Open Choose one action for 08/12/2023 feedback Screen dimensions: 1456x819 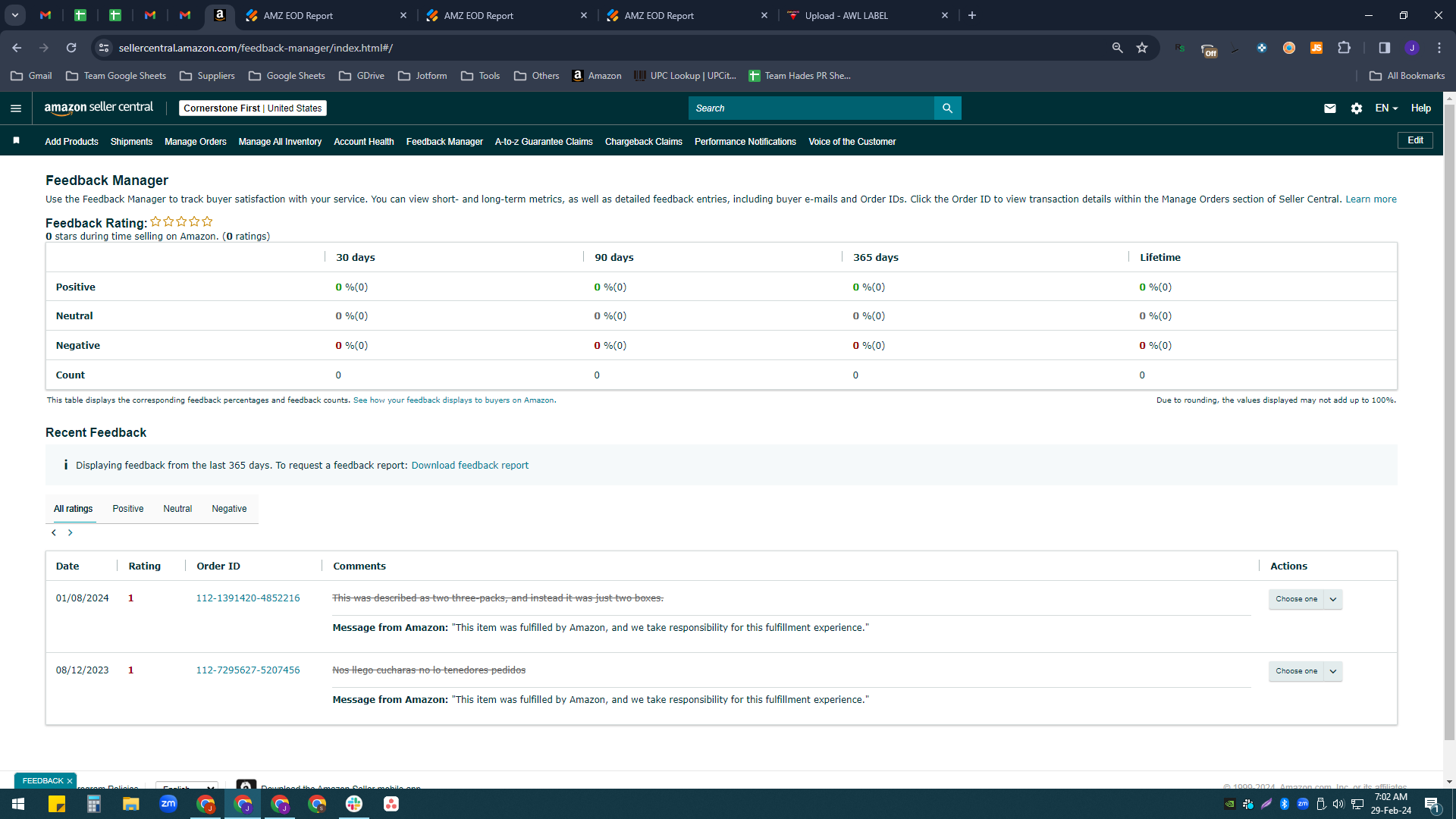(x=1305, y=671)
